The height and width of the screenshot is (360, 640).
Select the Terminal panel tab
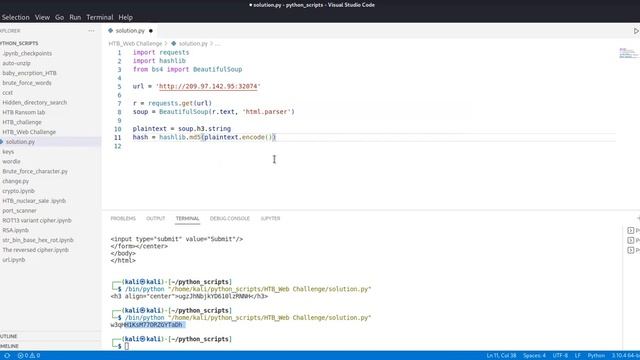pyautogui.click(x=187, y=218)
